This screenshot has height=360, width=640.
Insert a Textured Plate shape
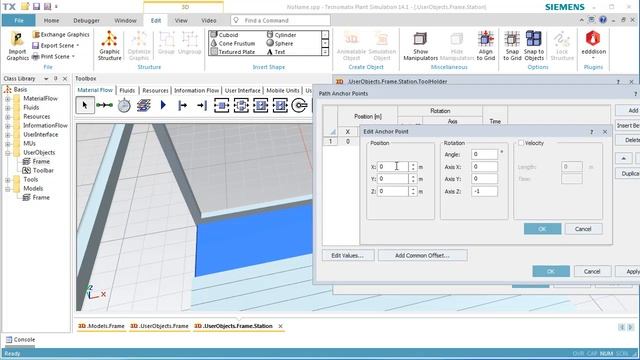click(233, 52)
